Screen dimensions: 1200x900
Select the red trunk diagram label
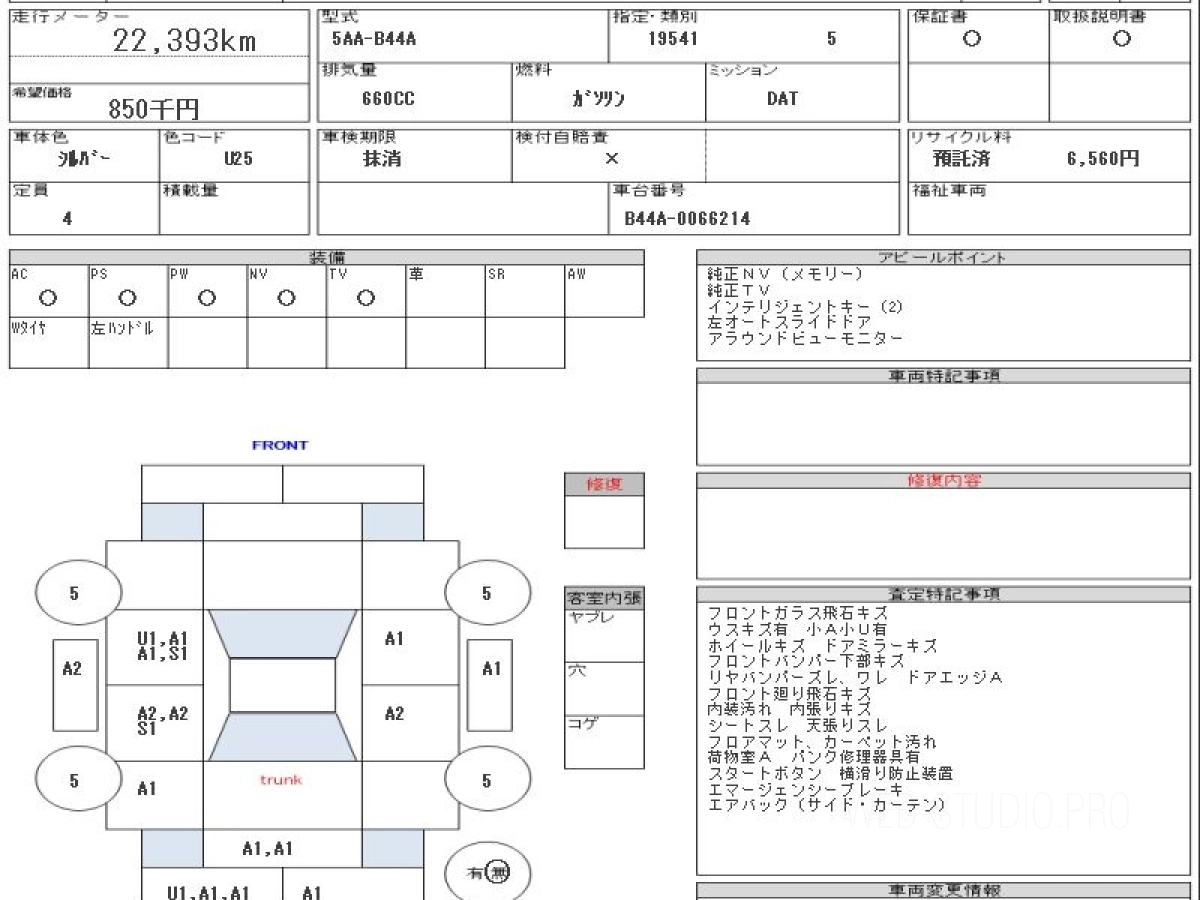tap(281, 779)
